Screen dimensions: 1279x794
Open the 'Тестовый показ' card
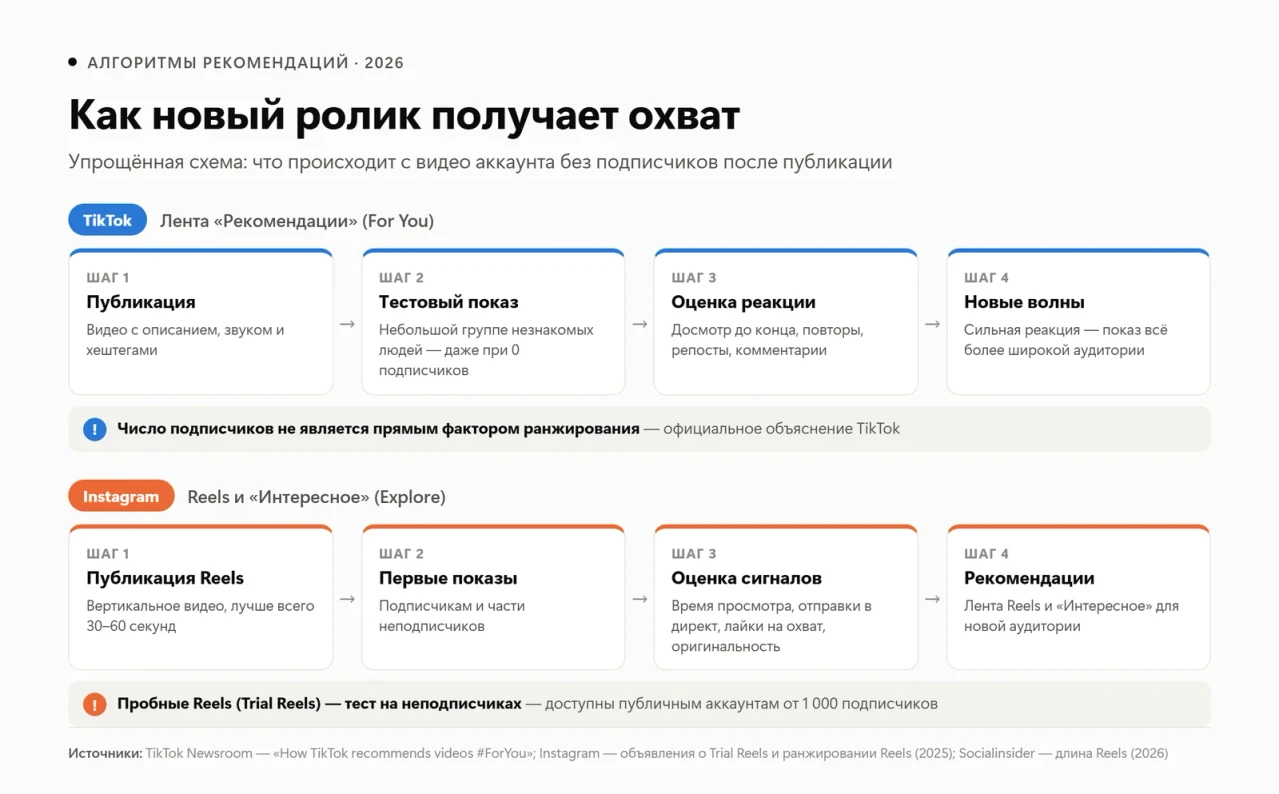click(x=493, y=322)
